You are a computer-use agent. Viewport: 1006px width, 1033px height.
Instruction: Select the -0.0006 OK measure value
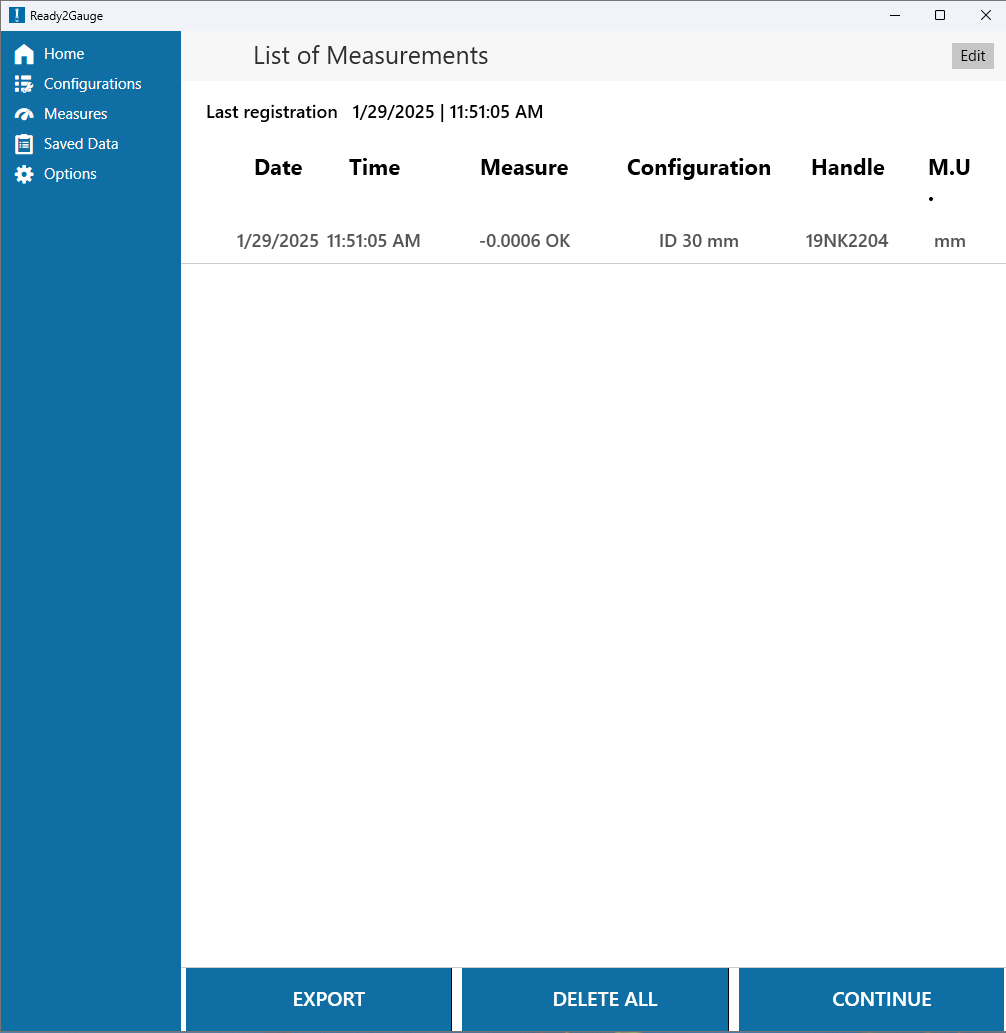pos(524,241)
